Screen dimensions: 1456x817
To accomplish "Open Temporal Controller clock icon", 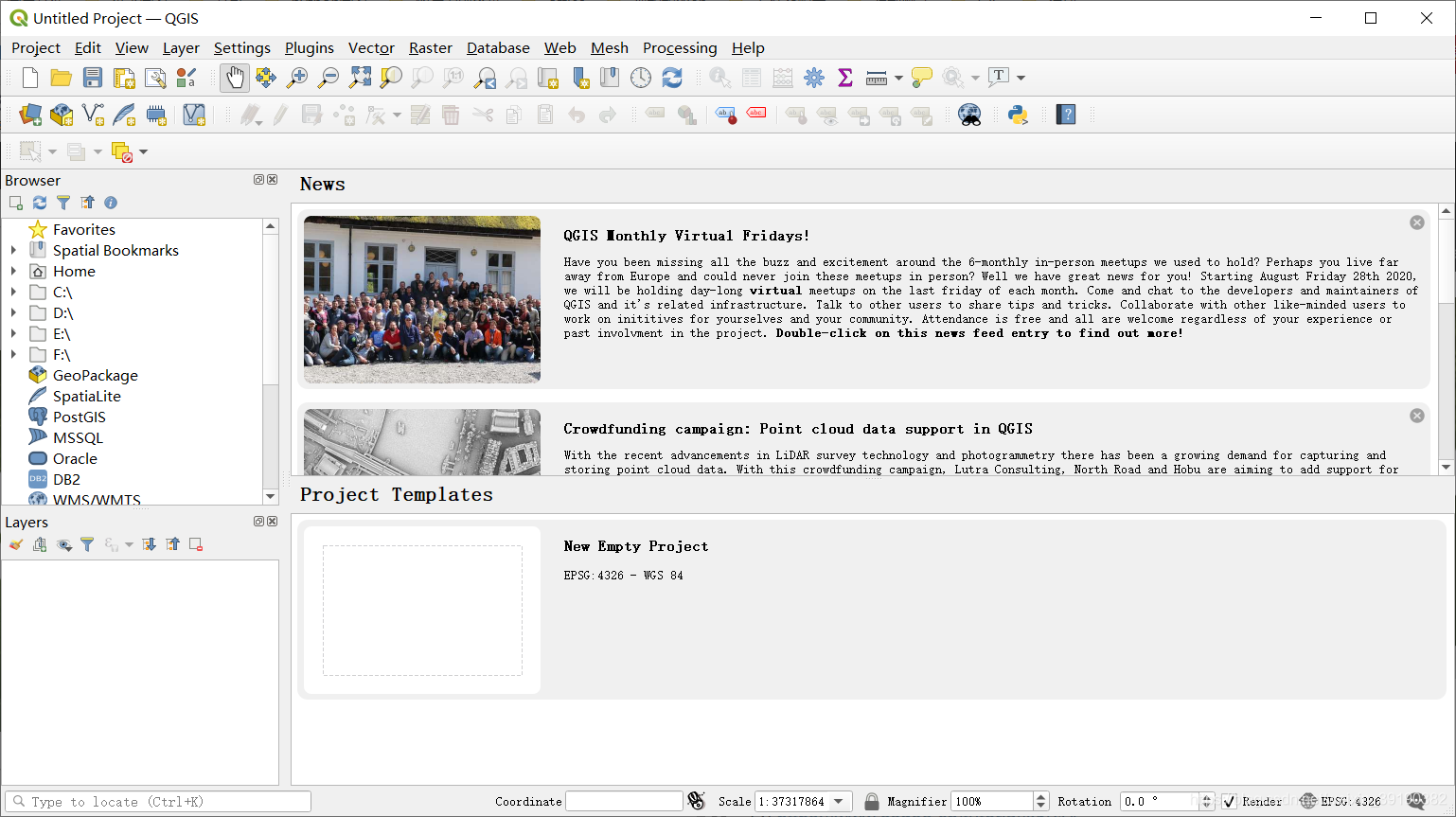I will [641, 78].
